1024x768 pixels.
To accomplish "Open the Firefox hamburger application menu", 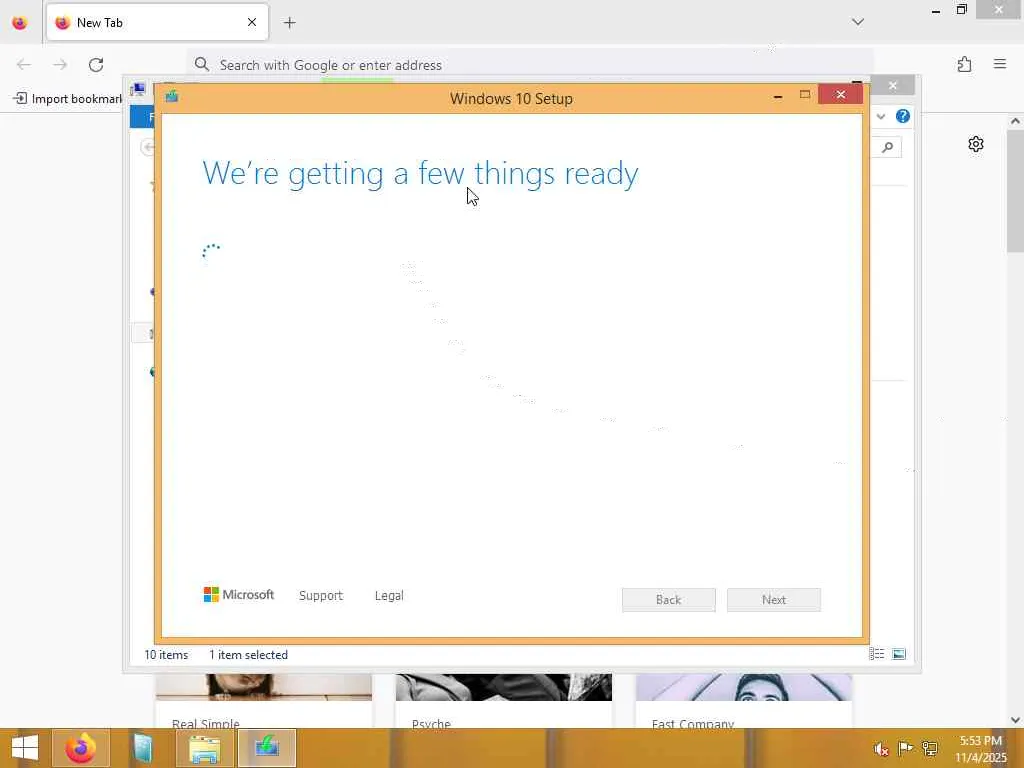I will point(1000,64).
